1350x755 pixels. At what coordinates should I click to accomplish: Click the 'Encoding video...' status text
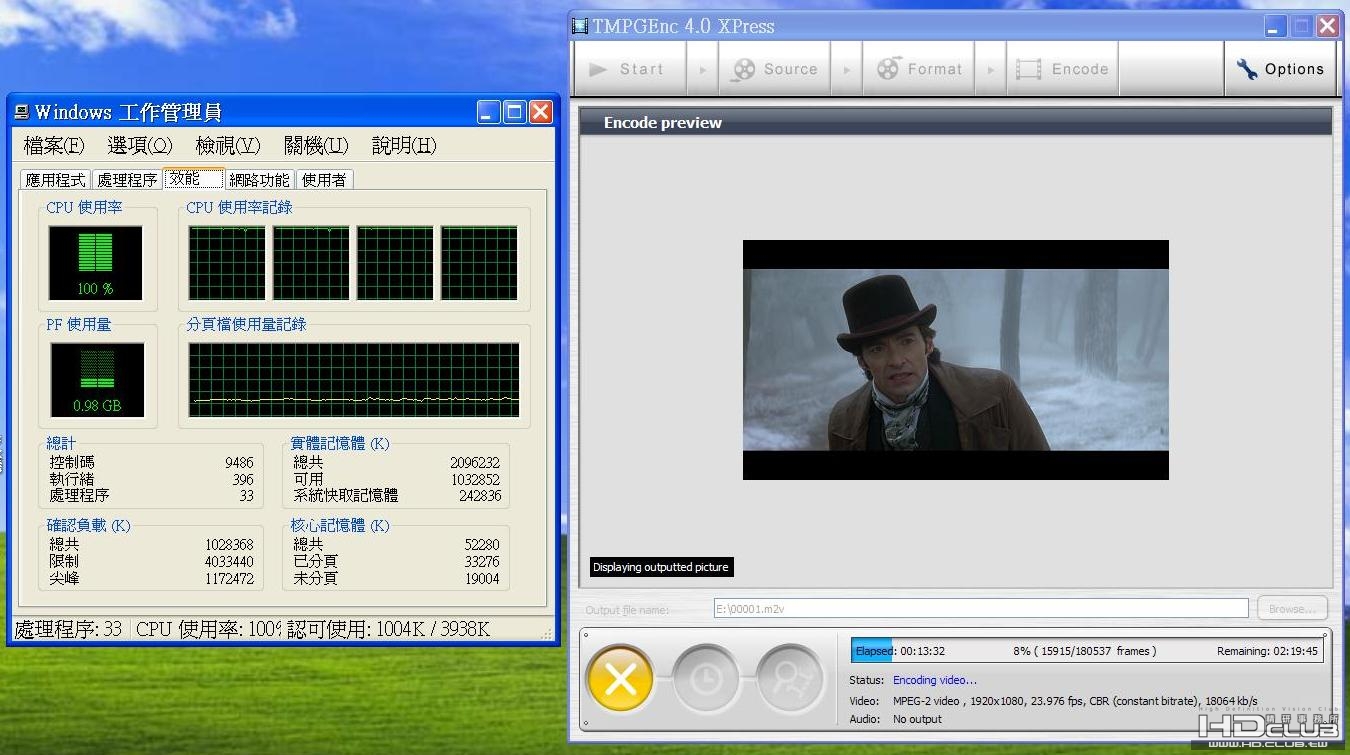pos(935,680)
